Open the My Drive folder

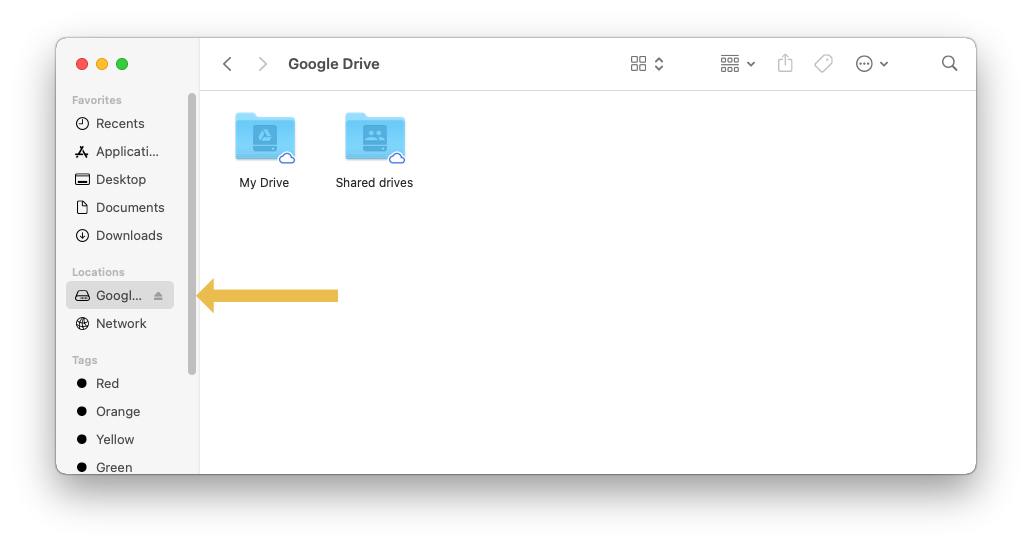(264, 138)
